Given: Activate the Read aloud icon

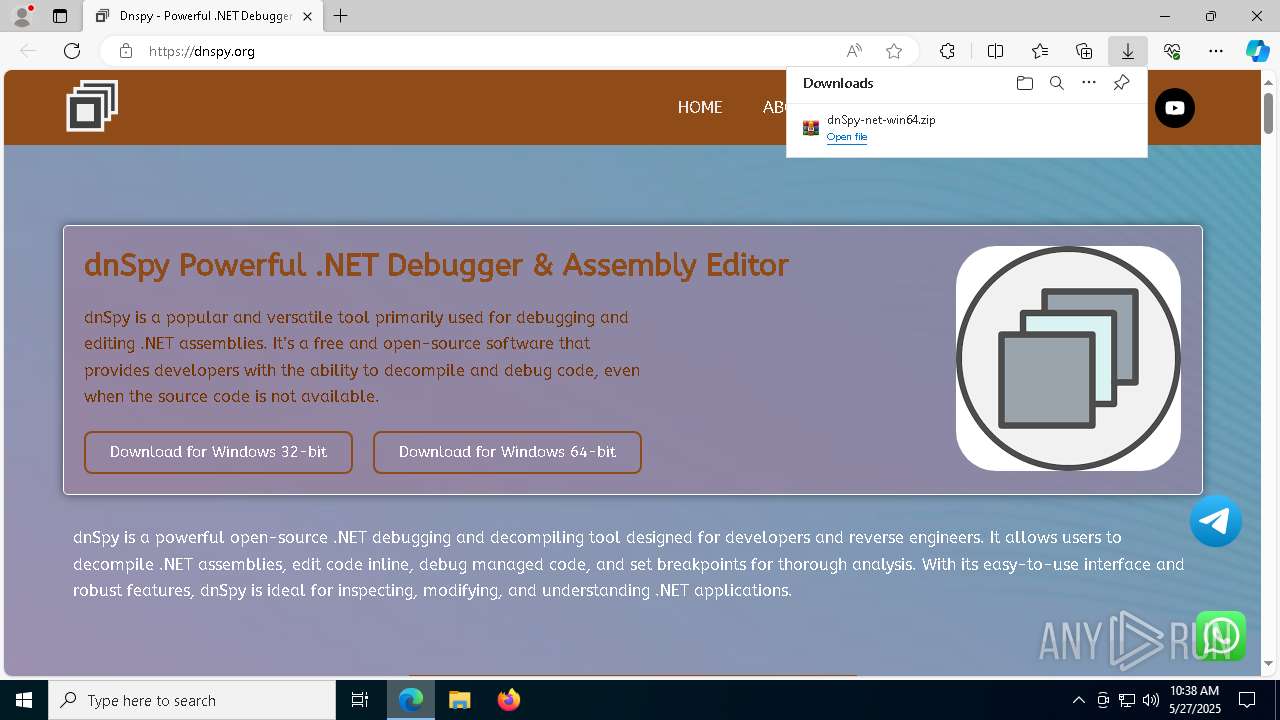Looking at the screenshot, I should (x=854, y=51).
